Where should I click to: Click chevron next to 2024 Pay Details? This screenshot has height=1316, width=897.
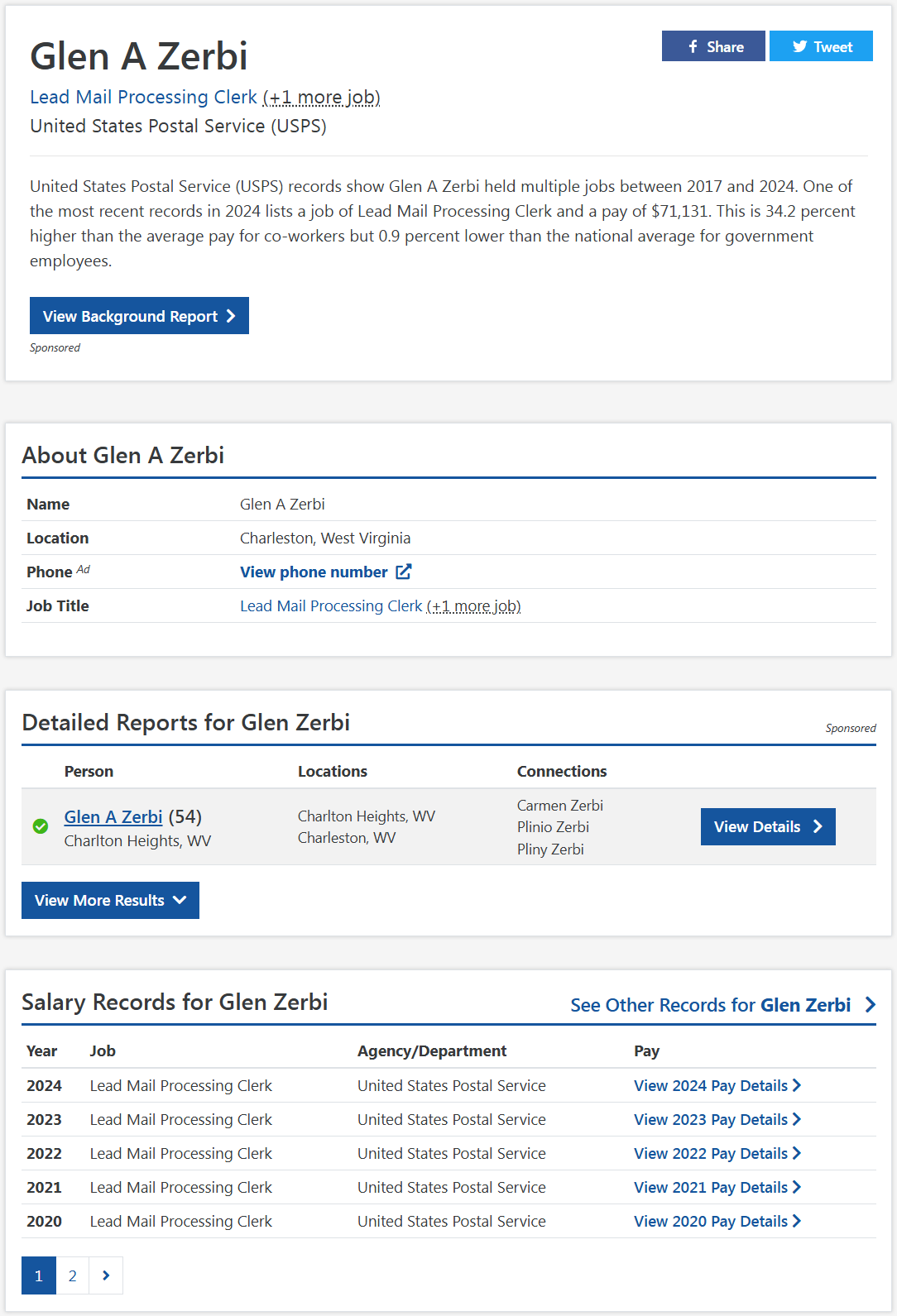click(797, 1085)
